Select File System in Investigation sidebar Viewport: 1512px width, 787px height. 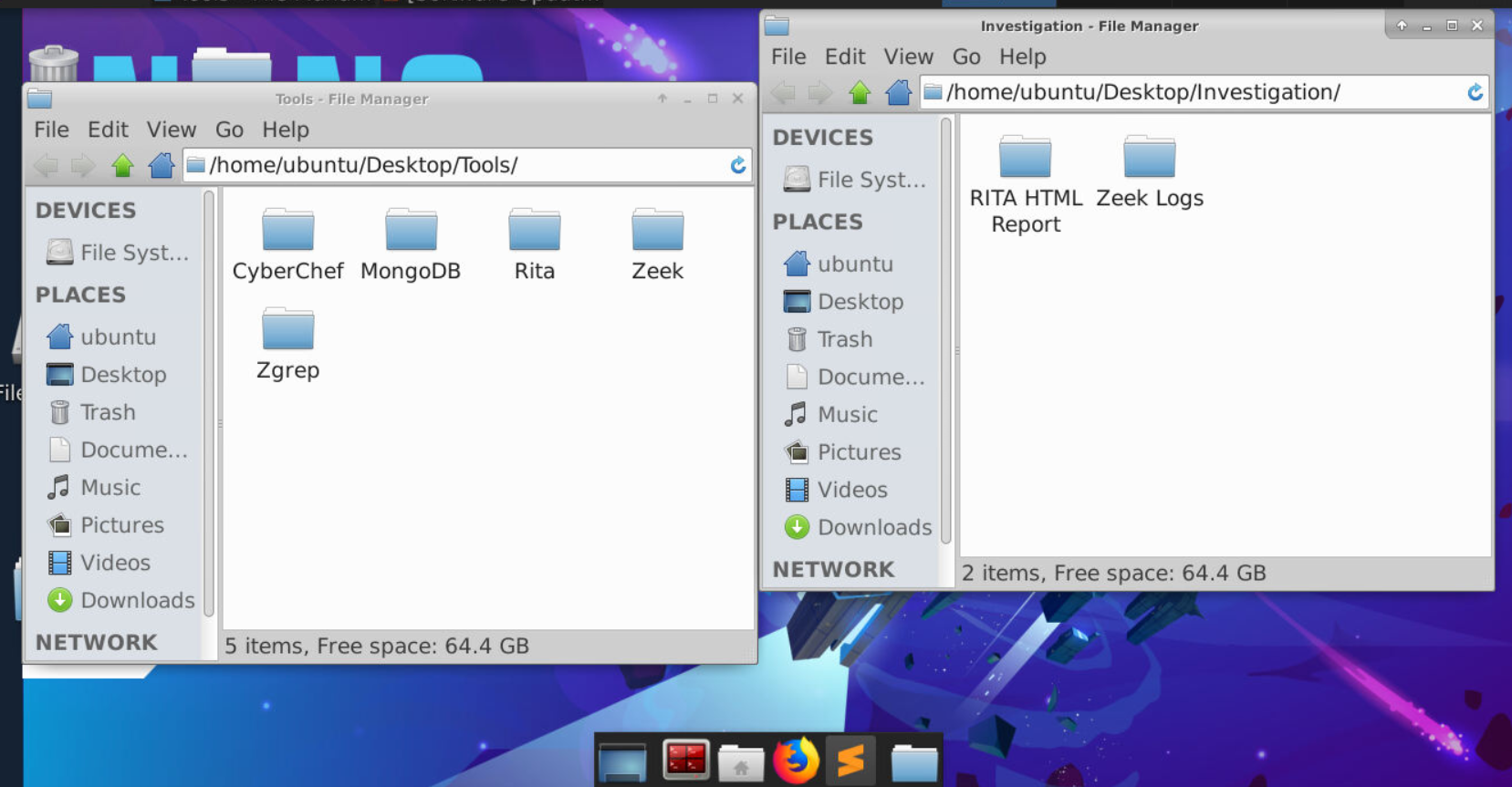pyautogui.click(x=855, y=180)
